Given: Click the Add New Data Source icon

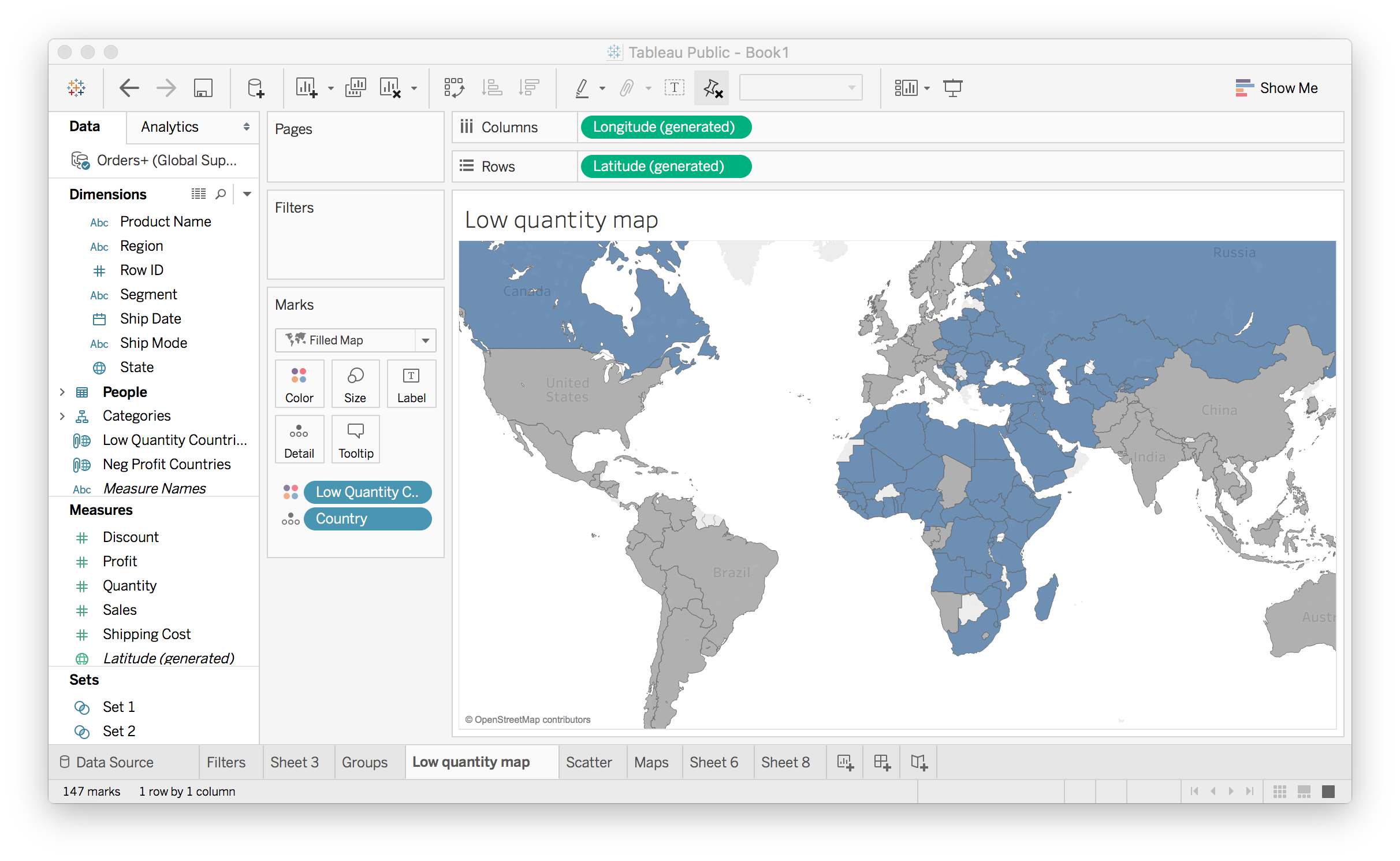Looking at the screenshot, I should (x=255, y=88).
